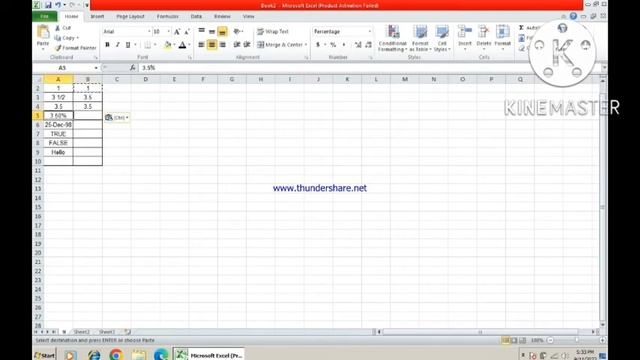Screen dimensions: 640x360
Task: Toggle right horizontal alignment
Action: coord(222,44)
